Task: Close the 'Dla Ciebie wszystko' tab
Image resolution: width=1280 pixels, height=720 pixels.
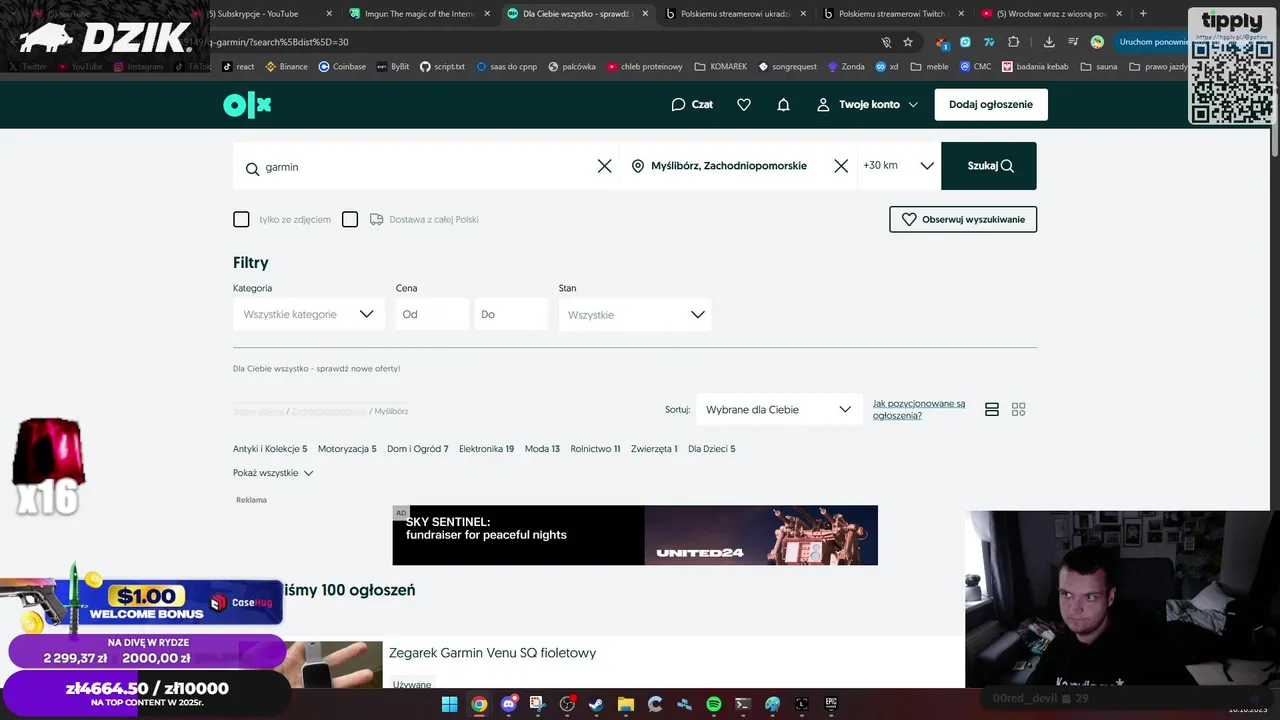Action: [x=645, y=14]
